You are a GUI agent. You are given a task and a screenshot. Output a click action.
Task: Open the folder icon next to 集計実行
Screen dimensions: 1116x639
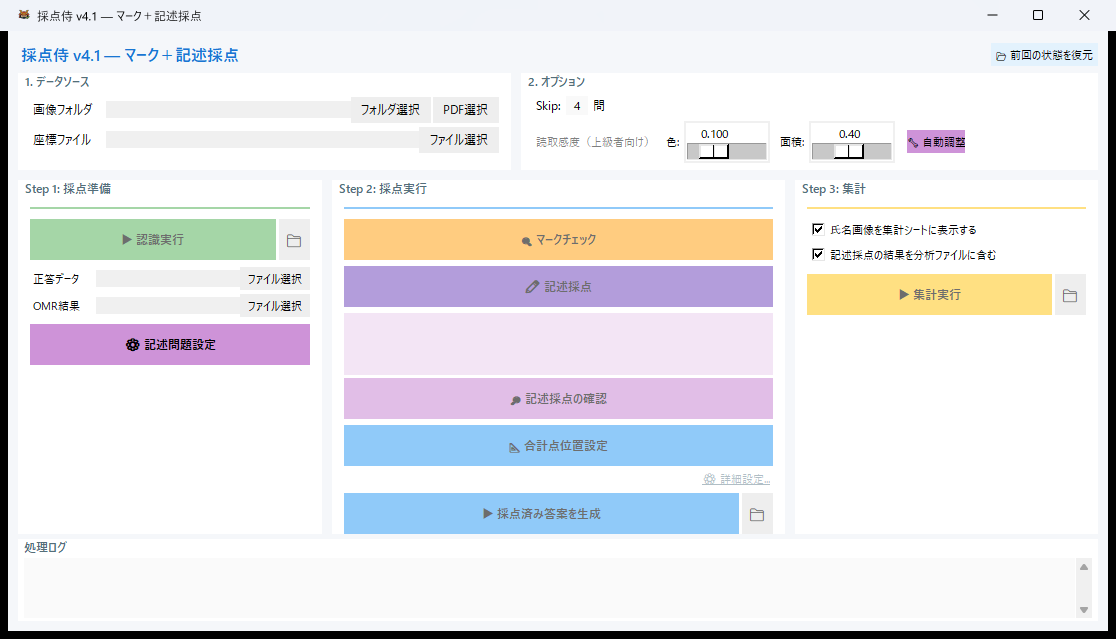(1070, 294)
